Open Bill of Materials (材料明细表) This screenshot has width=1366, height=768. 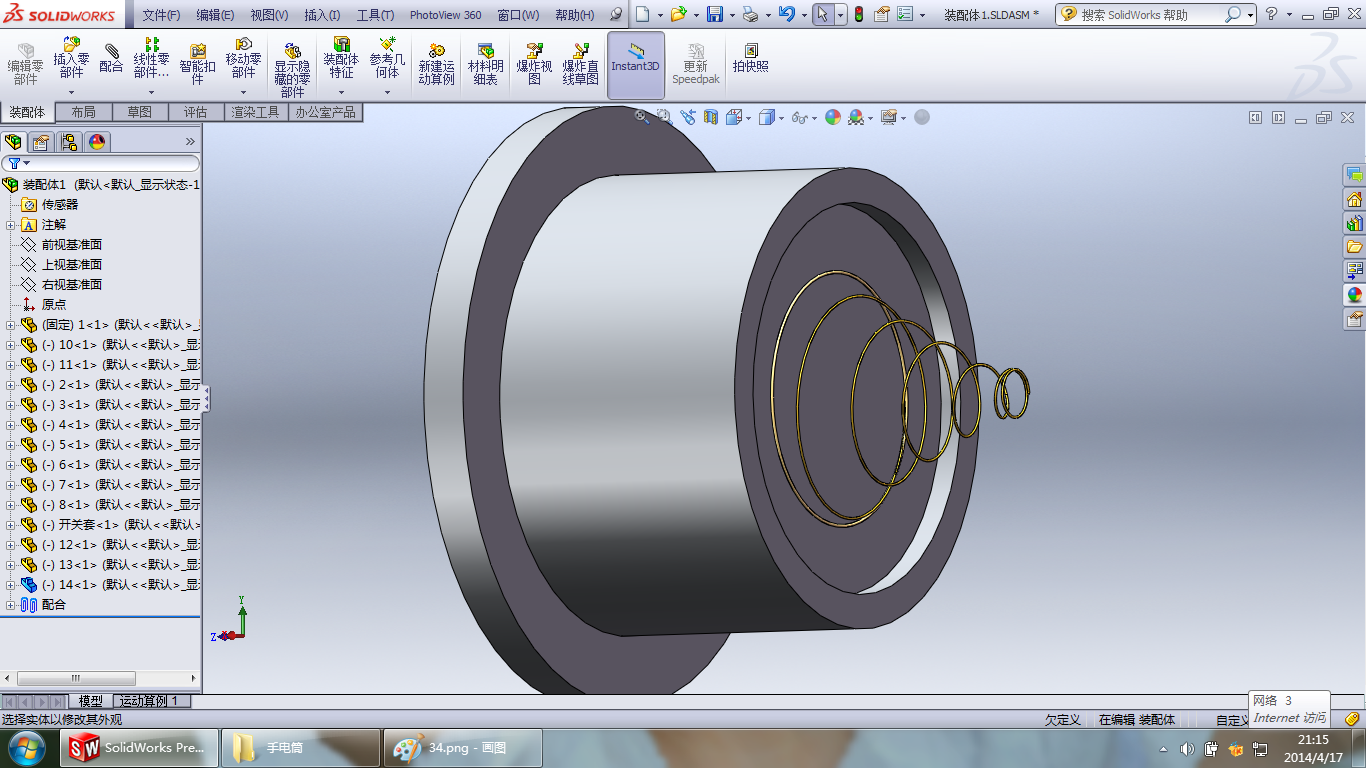click(x=485, y=64)
